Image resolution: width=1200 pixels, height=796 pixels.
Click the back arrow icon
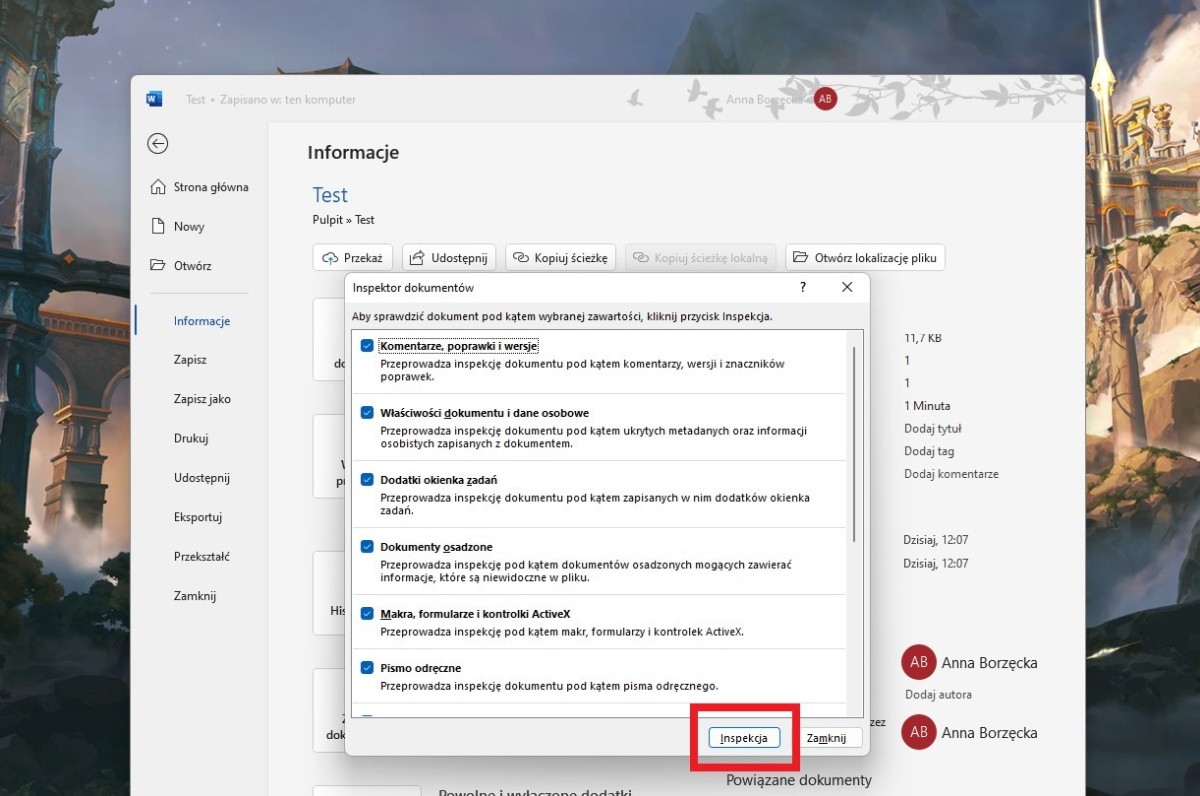[x=157, y=144]
